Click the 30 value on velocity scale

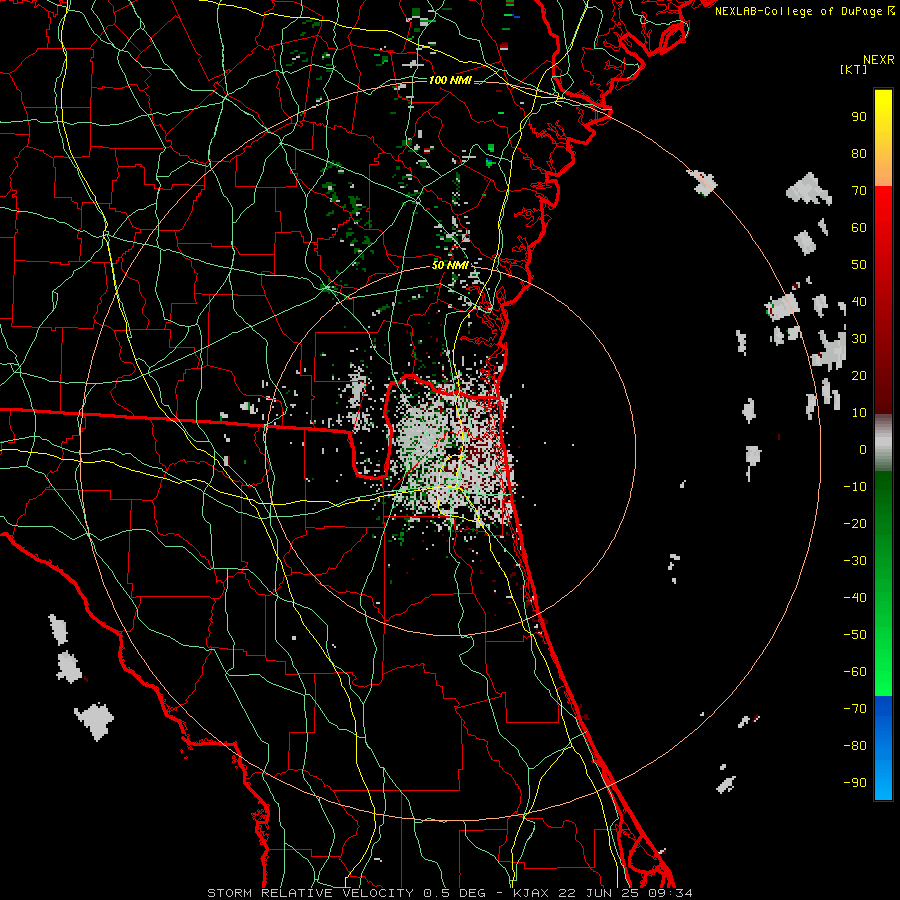(859, 339)
